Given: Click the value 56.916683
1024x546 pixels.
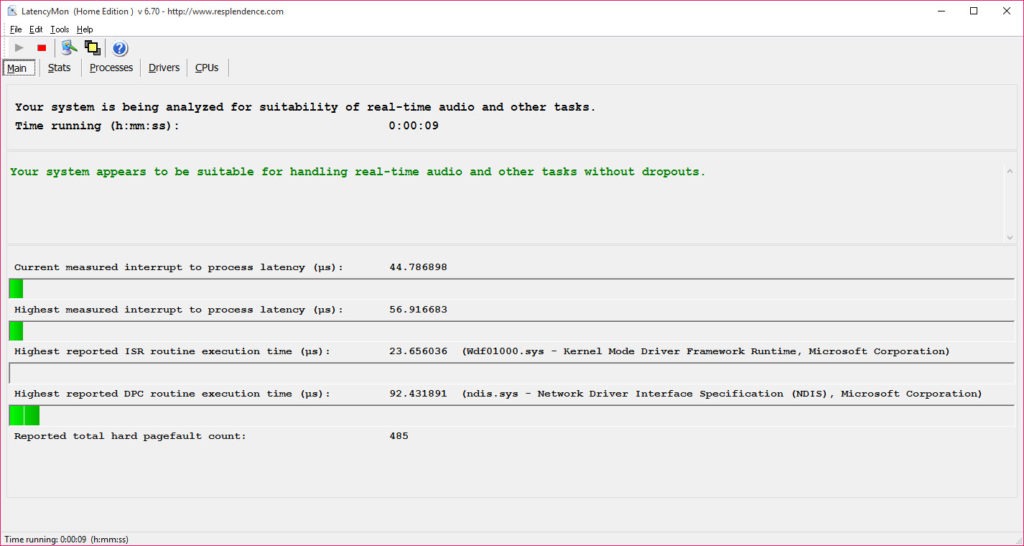Looking at the screenshot, I should pyautogui.click(x=418, y=310).
